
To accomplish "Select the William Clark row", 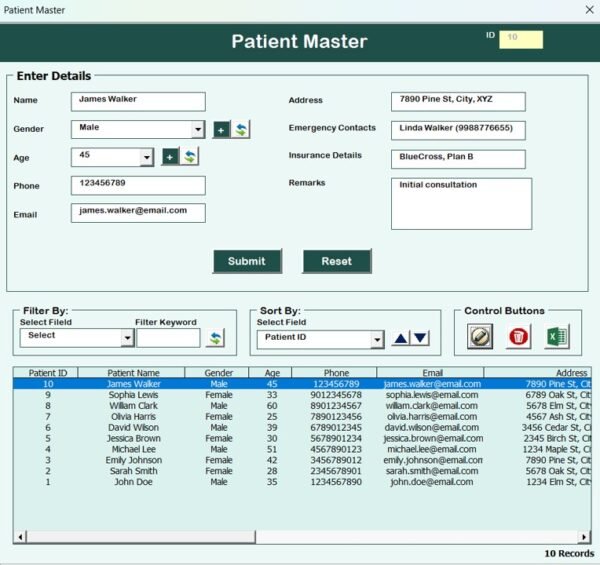I will [302, 405].
